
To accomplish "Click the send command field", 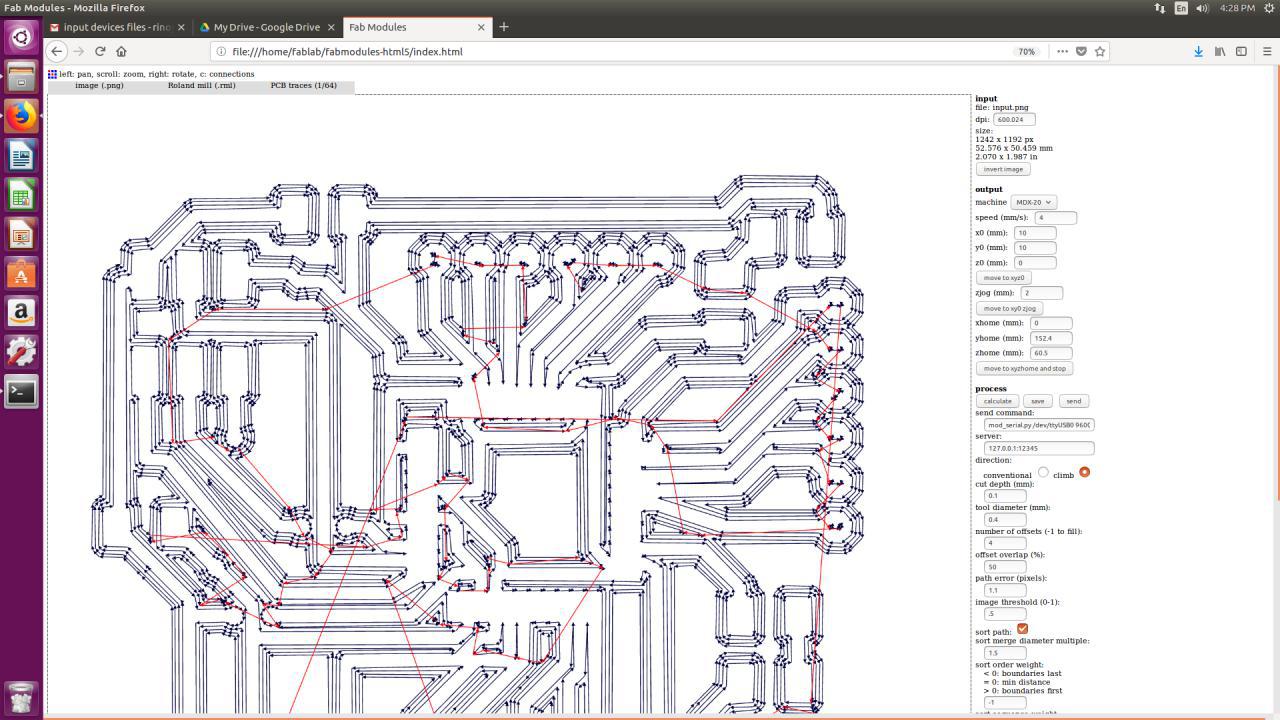I will (x=1039, y=424).
